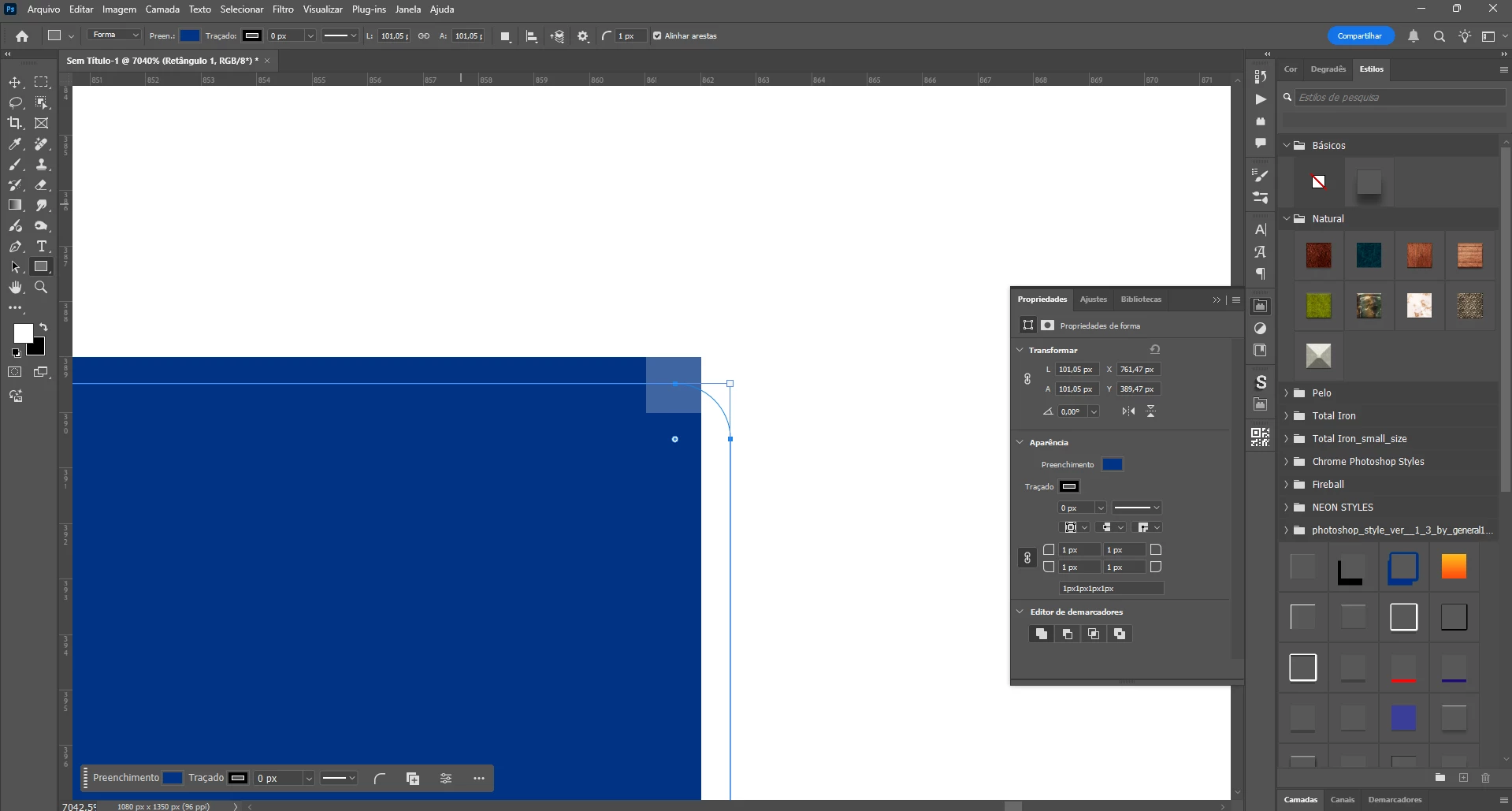
Task: Open more options in the contextual taskbar
Action: pos(479,779)
